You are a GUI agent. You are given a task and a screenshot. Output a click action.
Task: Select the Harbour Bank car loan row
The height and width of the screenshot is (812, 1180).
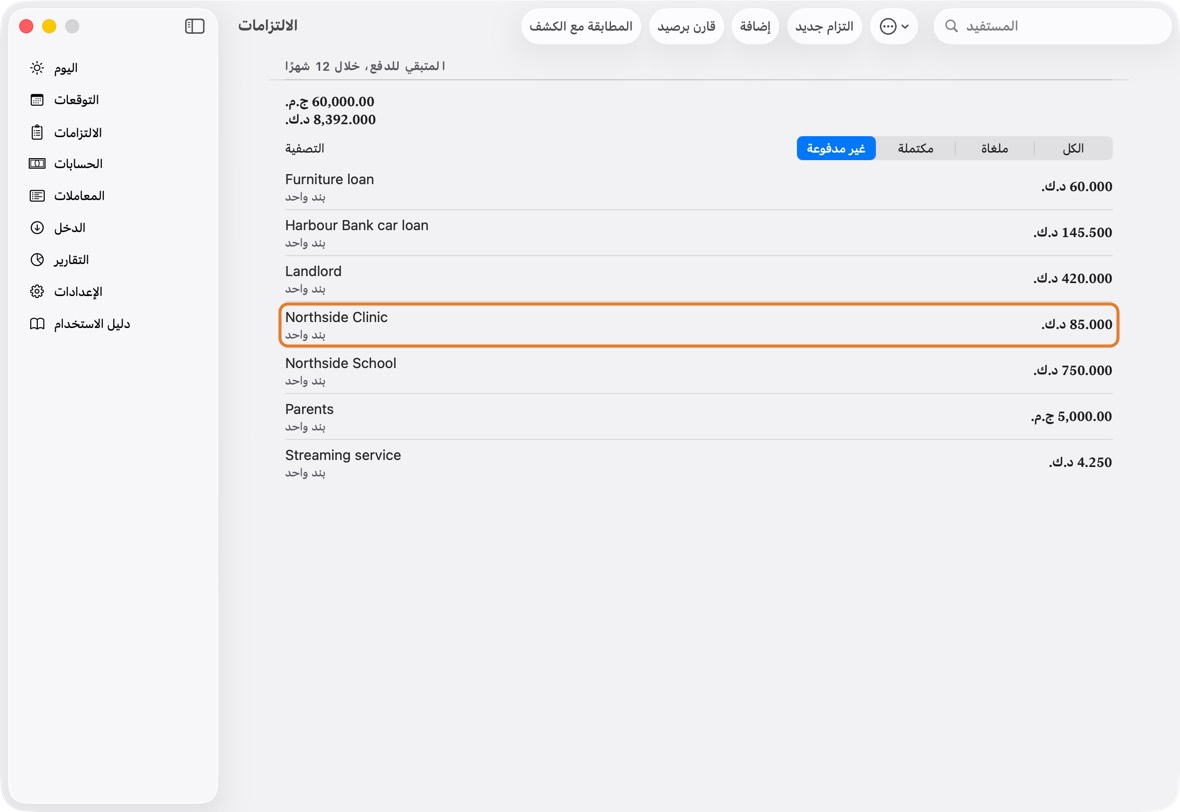pyautogui.click(x=698, y=233)
